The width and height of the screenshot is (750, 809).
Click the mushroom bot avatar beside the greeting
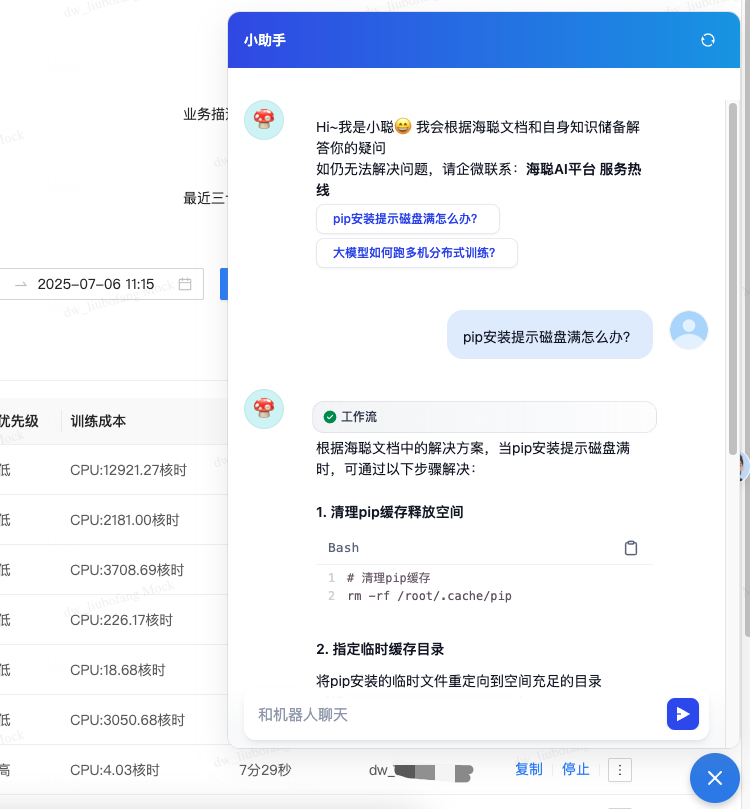coord(264,119)
